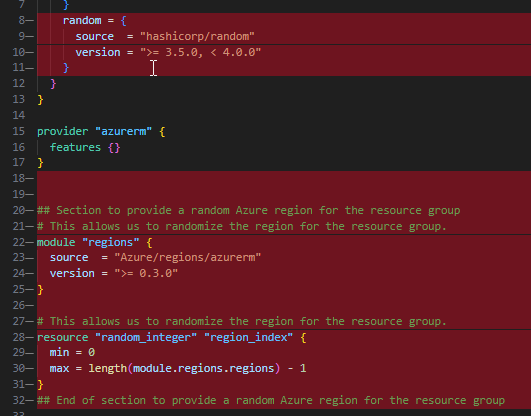Click the min = 0 line
This screenshot has width=531, height=416.
tap(72, 353)
